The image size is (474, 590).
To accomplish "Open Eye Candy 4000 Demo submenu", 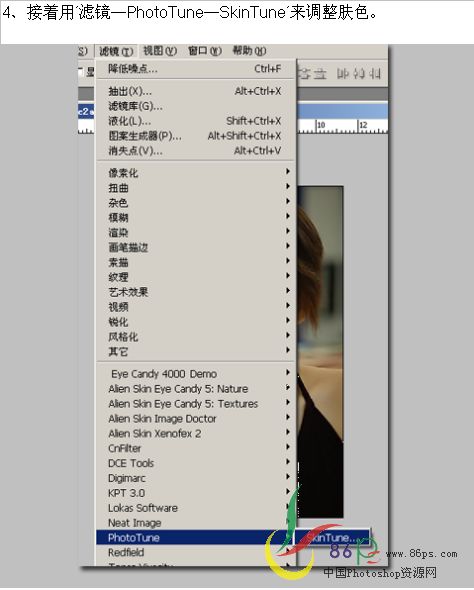I will pyautogui.click(x=196, y=374).
